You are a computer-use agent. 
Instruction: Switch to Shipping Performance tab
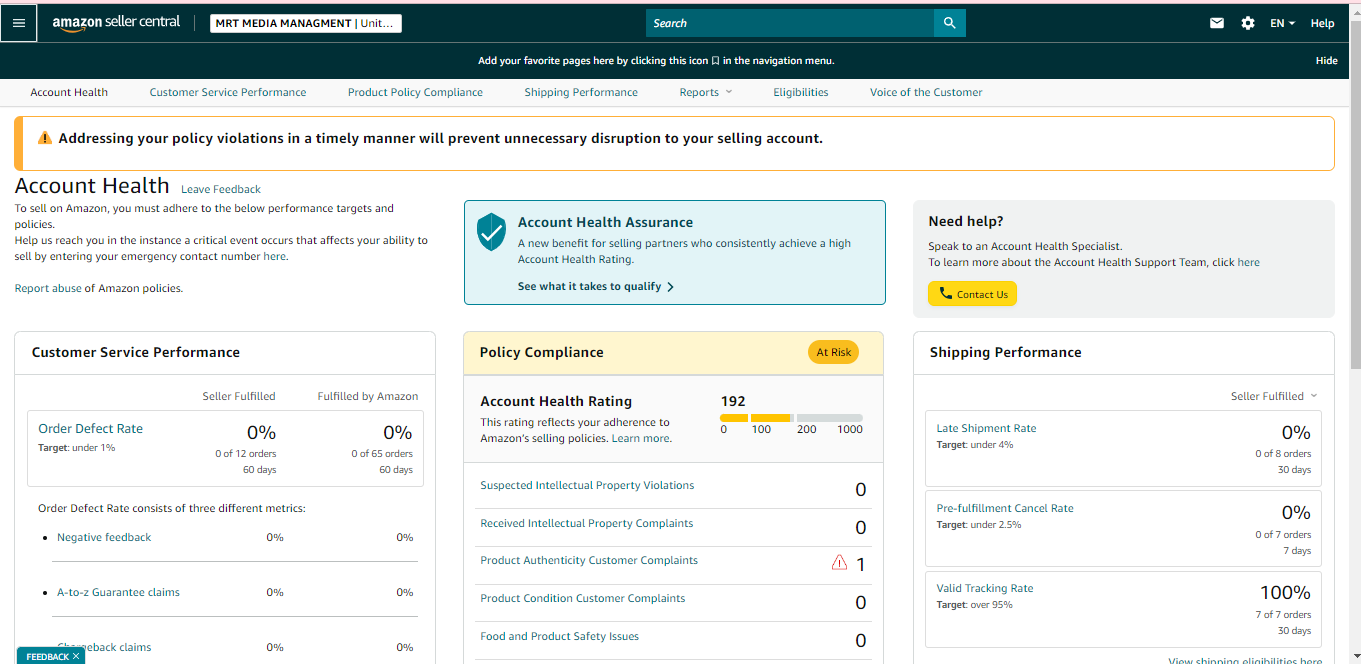click(581, 92)
